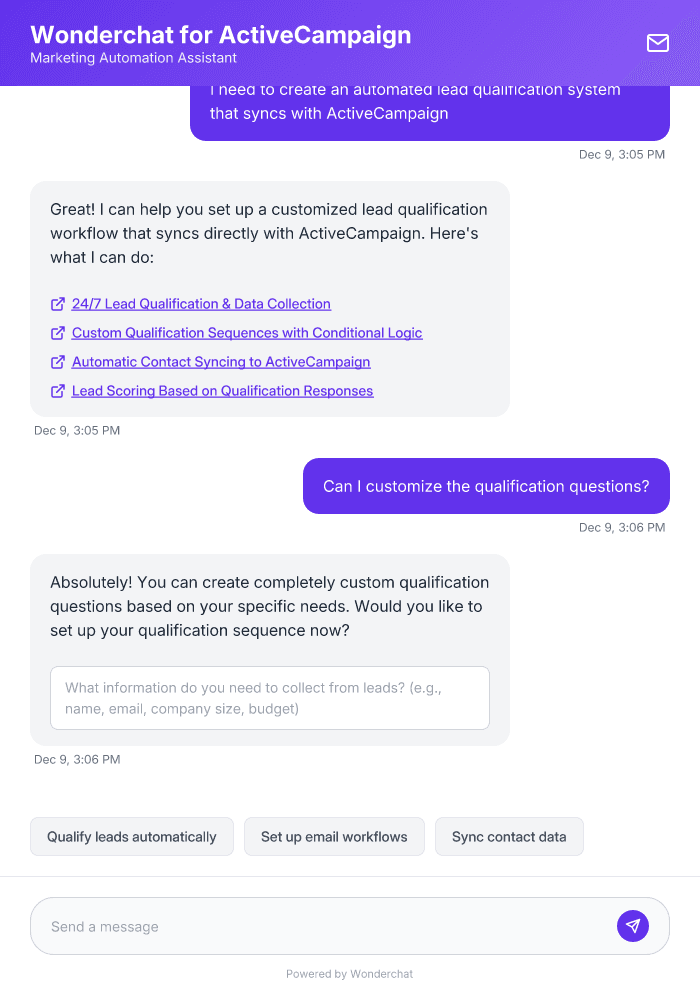Click the assistant's customization reply bubble
This screenshot has height=1000, width=700.
270,606
